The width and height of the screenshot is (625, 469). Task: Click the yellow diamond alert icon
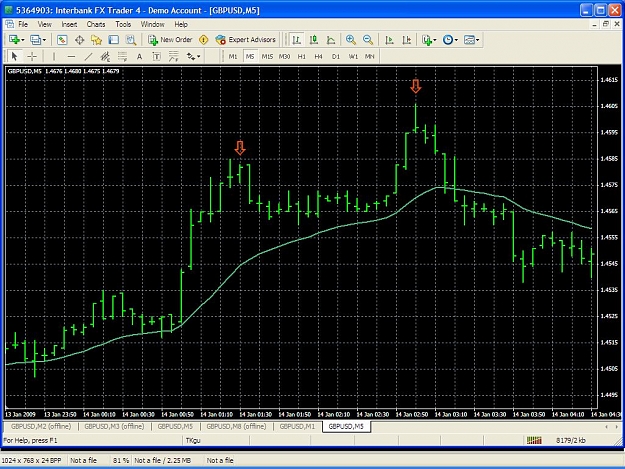click(204, 39)
